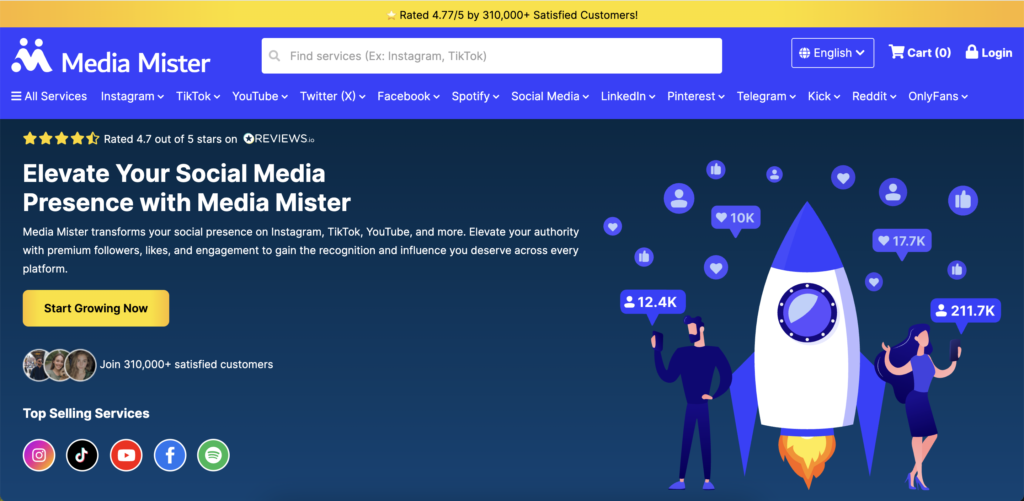Select the YouTube icon in Top Selling Services

pyautogui.click(x=126, y=455)
